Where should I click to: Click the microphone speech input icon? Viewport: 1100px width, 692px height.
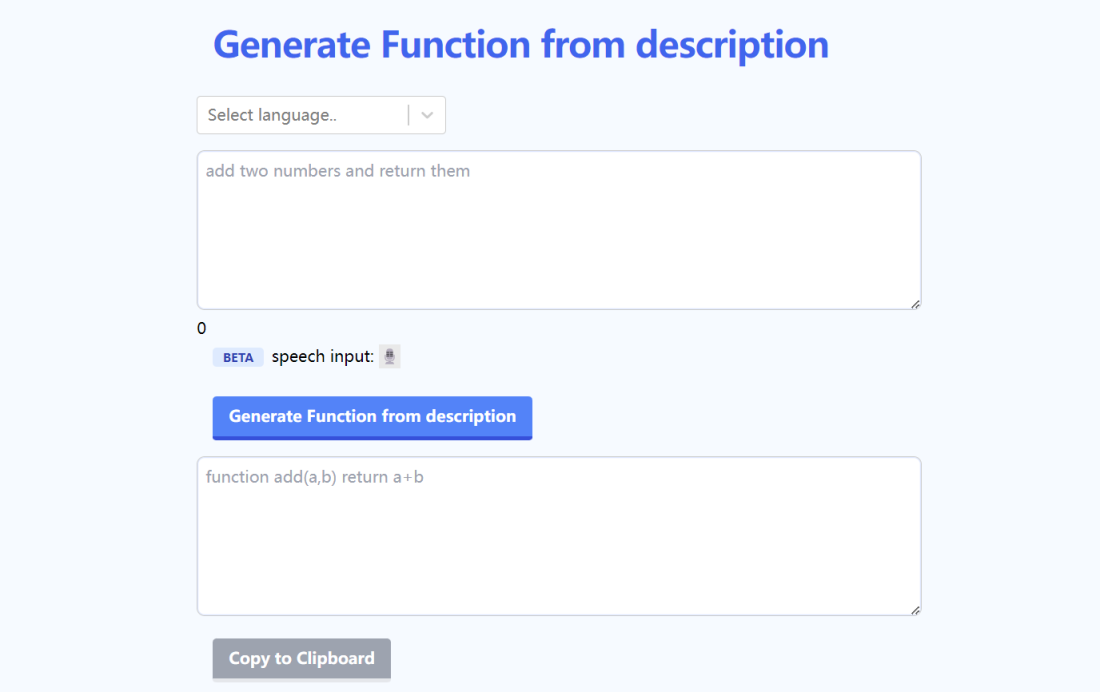pos(390,357)
